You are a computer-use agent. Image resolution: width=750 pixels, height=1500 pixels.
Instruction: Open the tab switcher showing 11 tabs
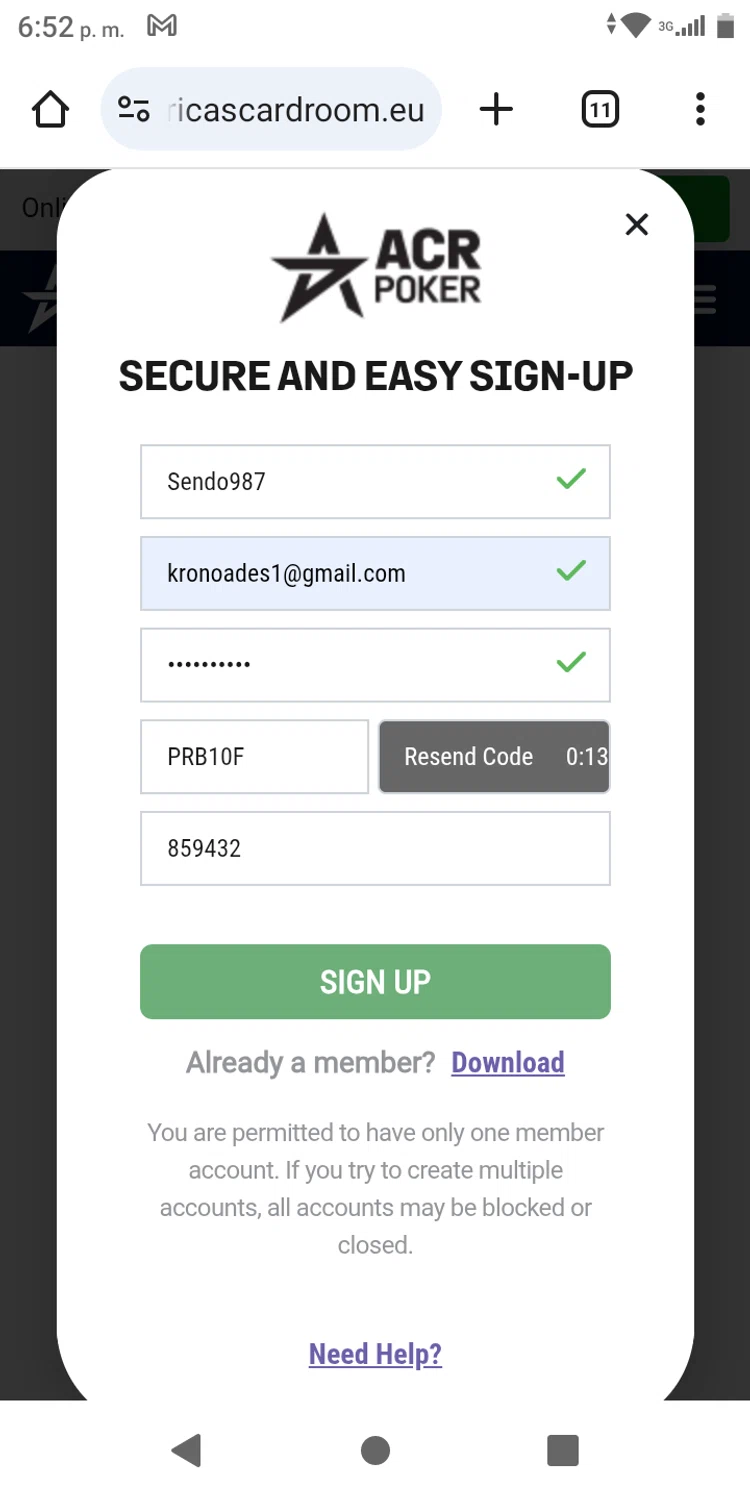[x=600, y=109]
